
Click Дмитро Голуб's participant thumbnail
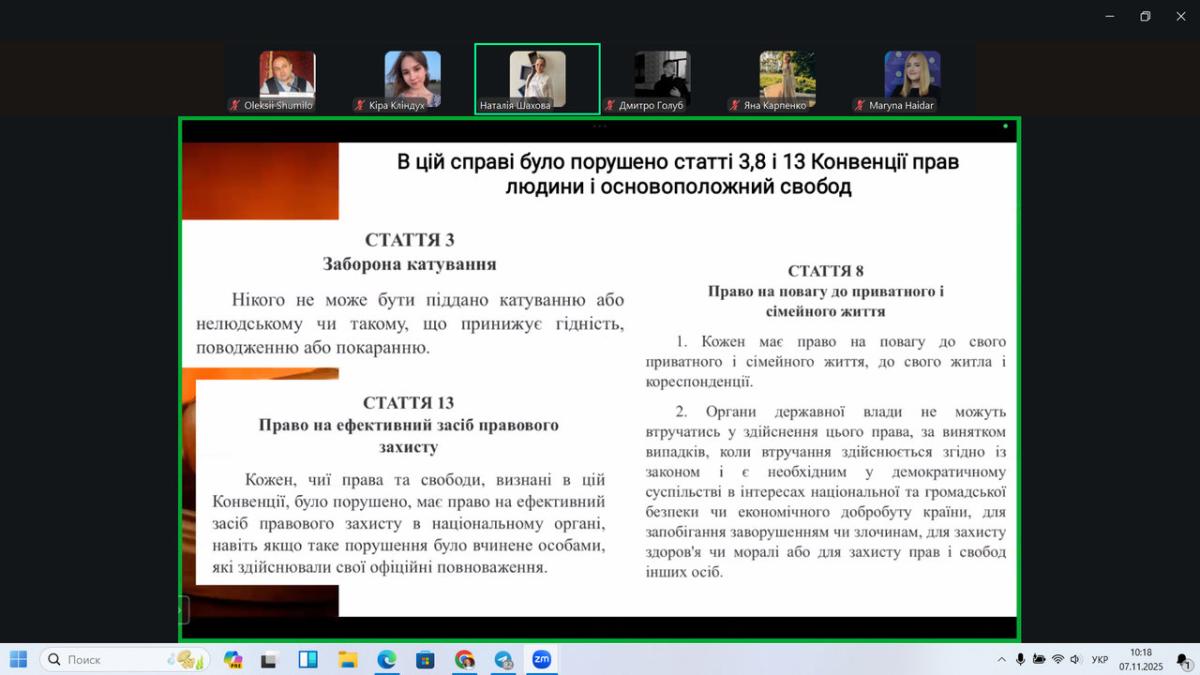[x=662, y=78]
